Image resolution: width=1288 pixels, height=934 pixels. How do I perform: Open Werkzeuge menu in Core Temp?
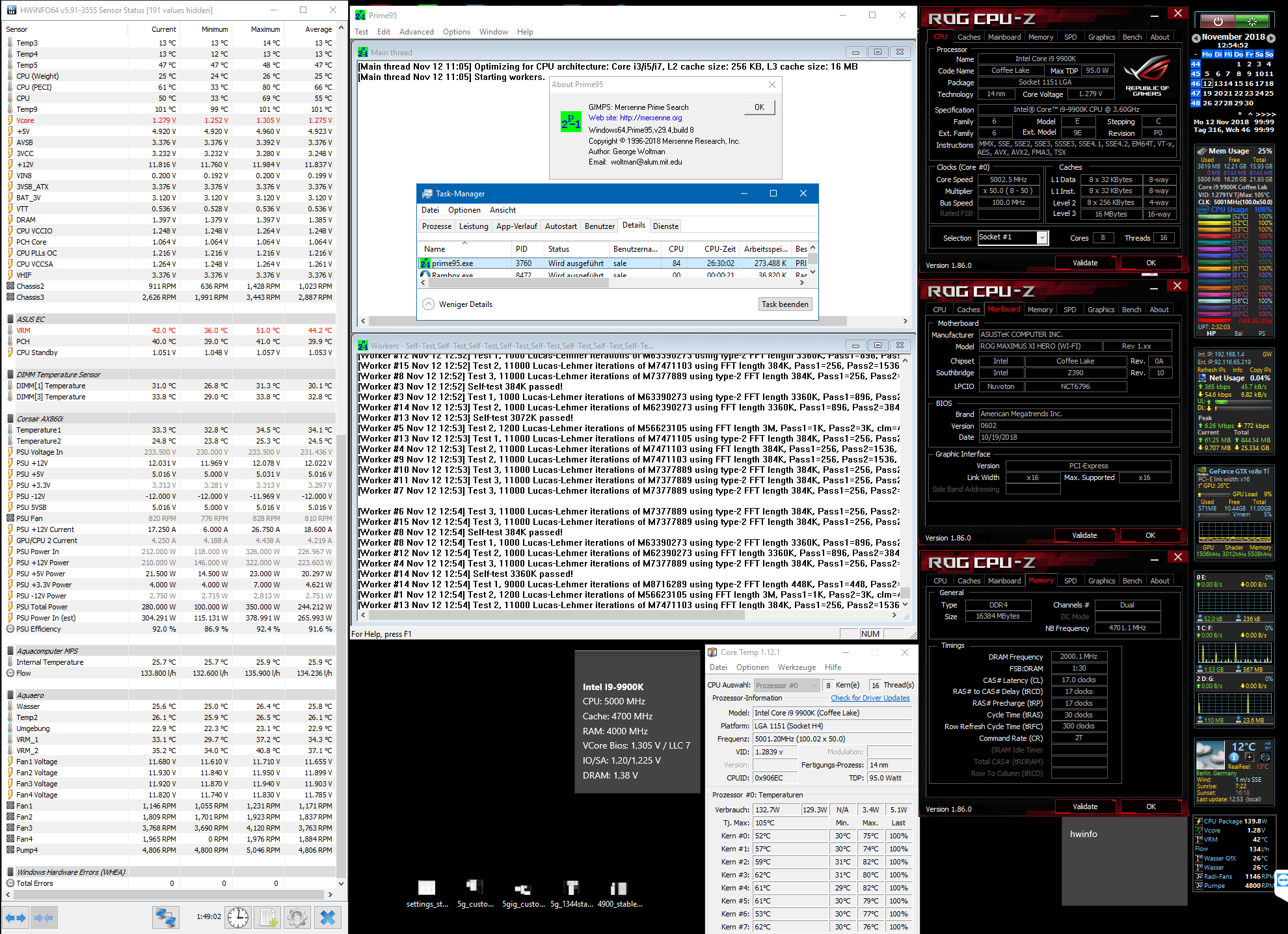point(797,667)
